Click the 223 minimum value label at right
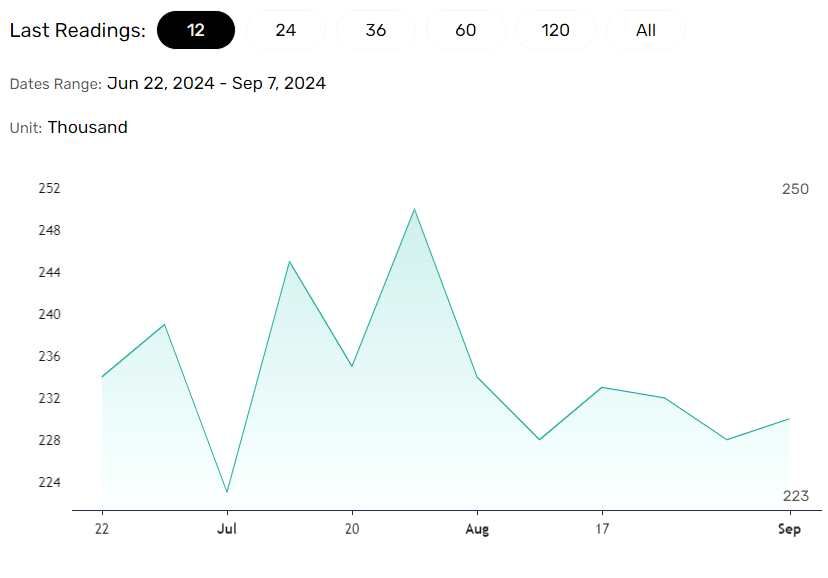The height and width of the screenshot is (578, 828). [x=795, y=496]
